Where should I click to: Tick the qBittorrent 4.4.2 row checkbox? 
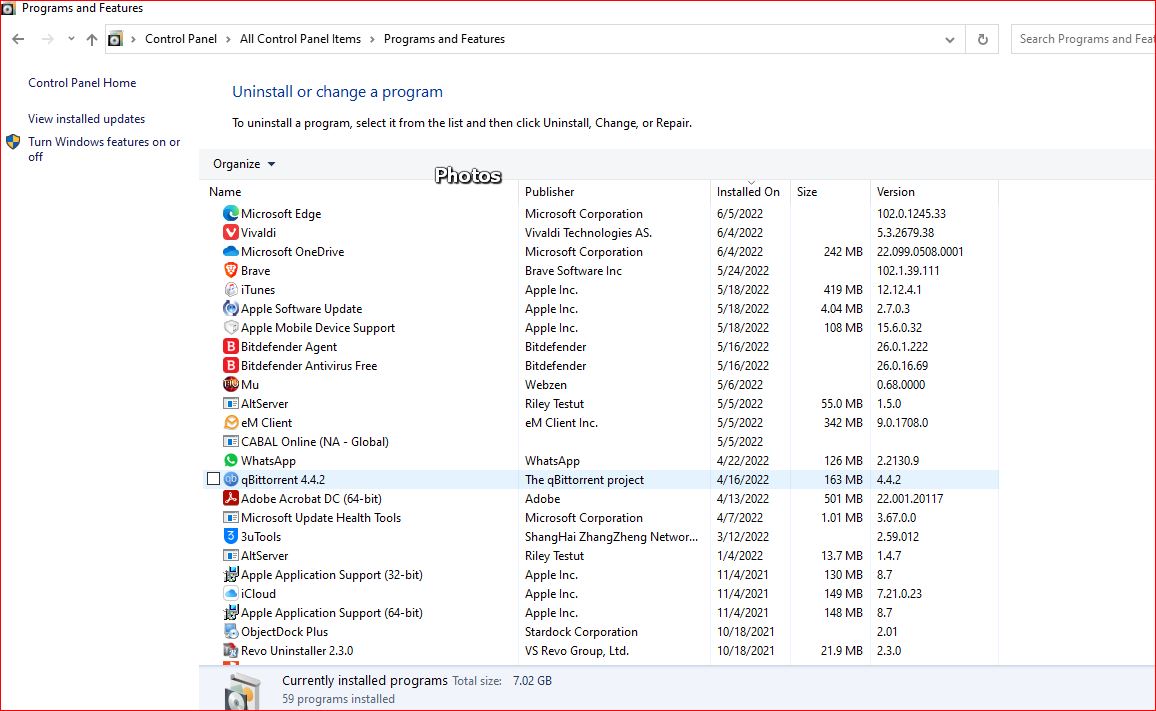[x=213, y=479]
